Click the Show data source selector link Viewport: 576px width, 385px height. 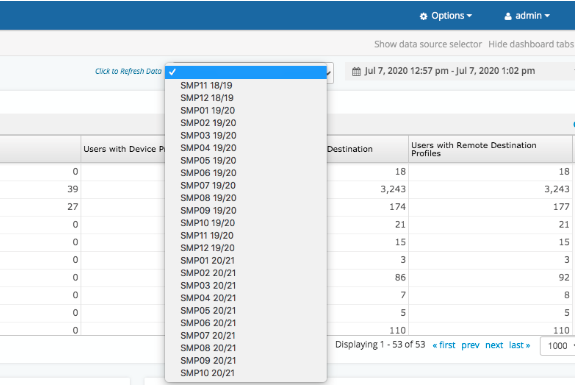[x=428, y=44]
